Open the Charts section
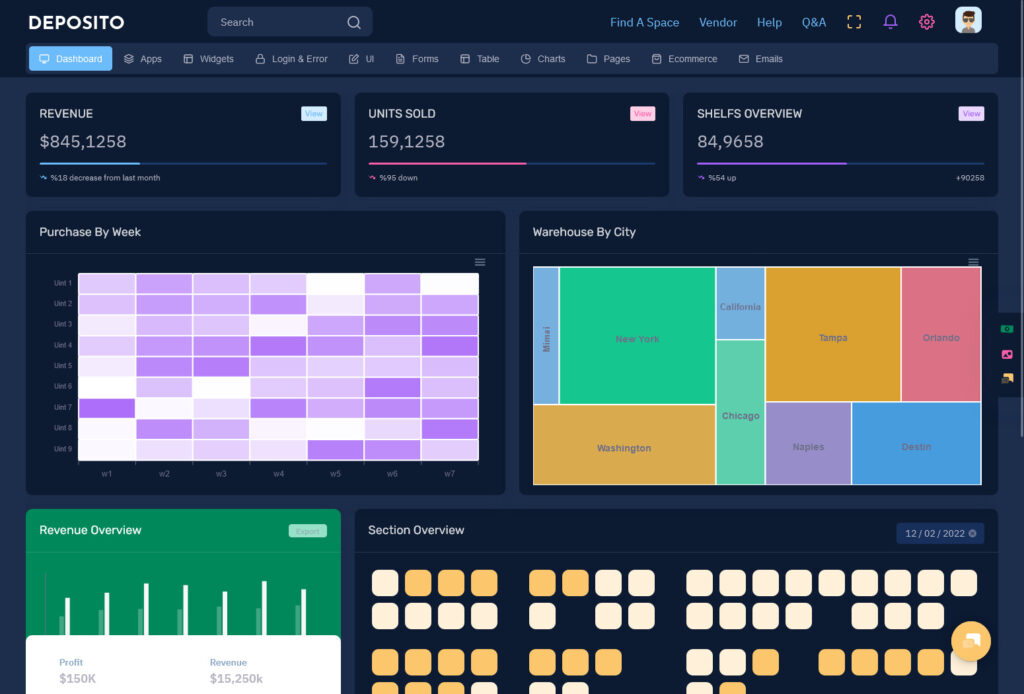1024x694 pixels. click(x=542, y=58)
